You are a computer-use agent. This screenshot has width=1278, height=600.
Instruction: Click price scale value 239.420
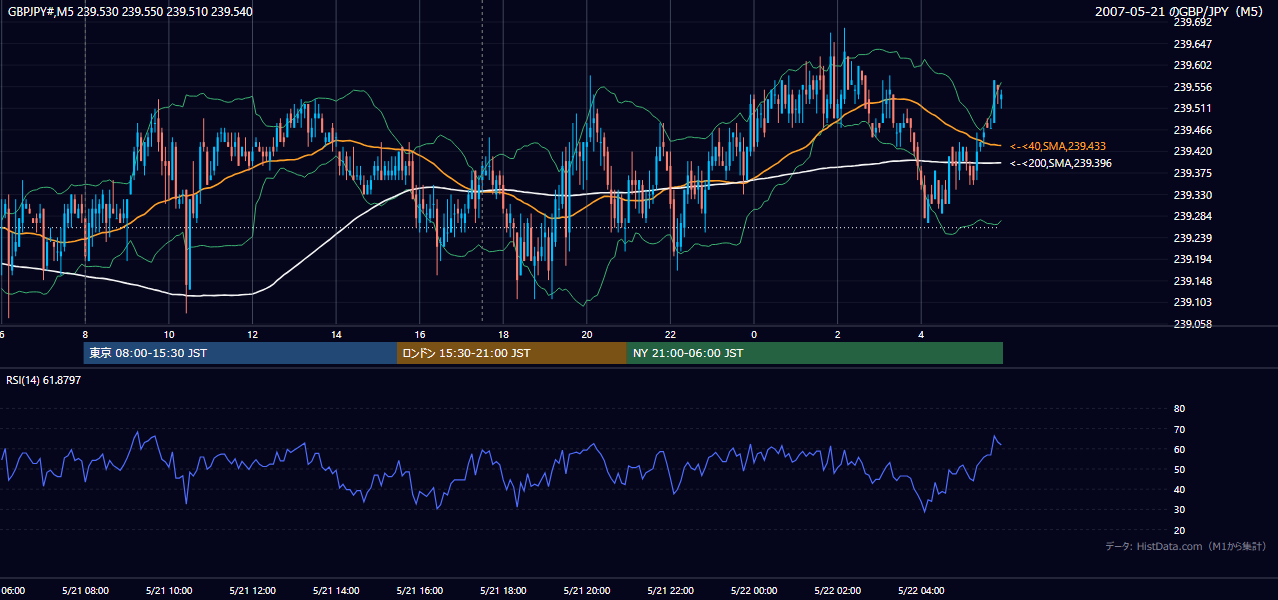(x=1192, y=152)
